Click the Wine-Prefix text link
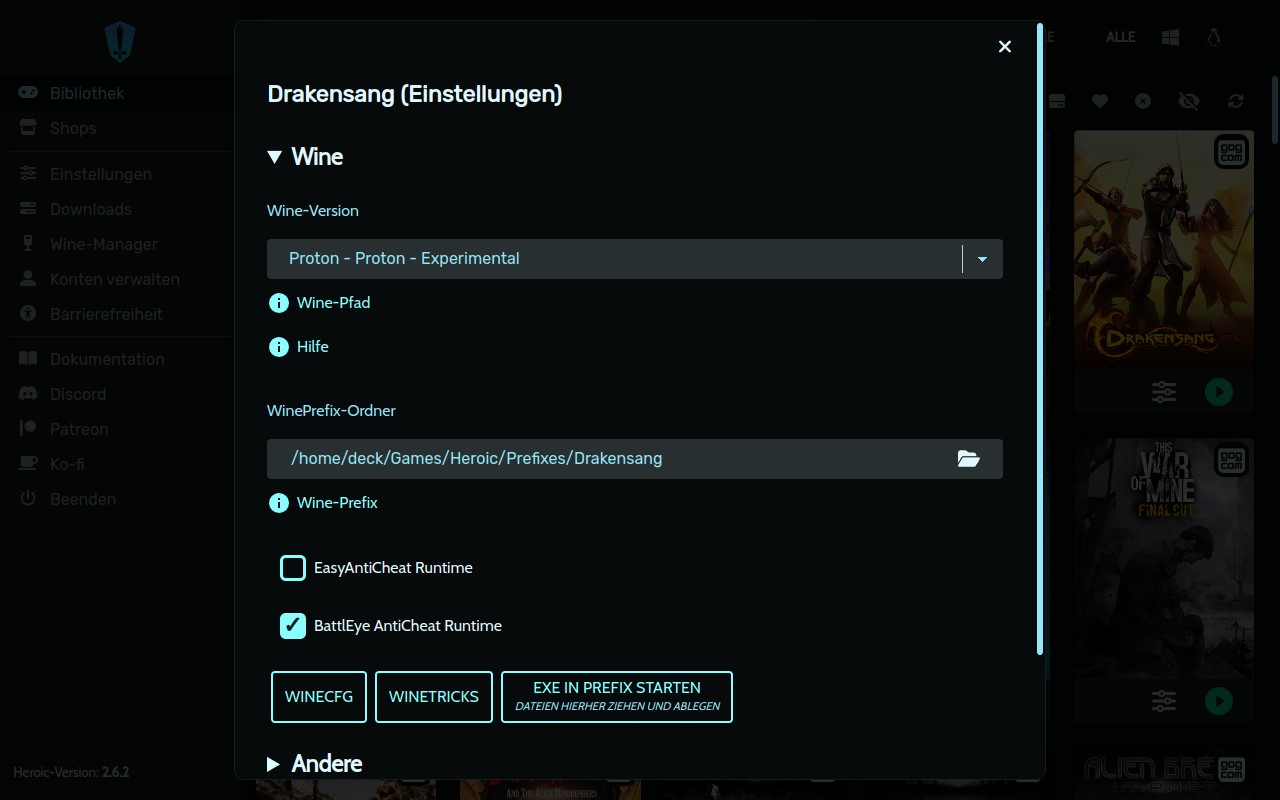1280x800 pixels. click(x=337, y=503)
